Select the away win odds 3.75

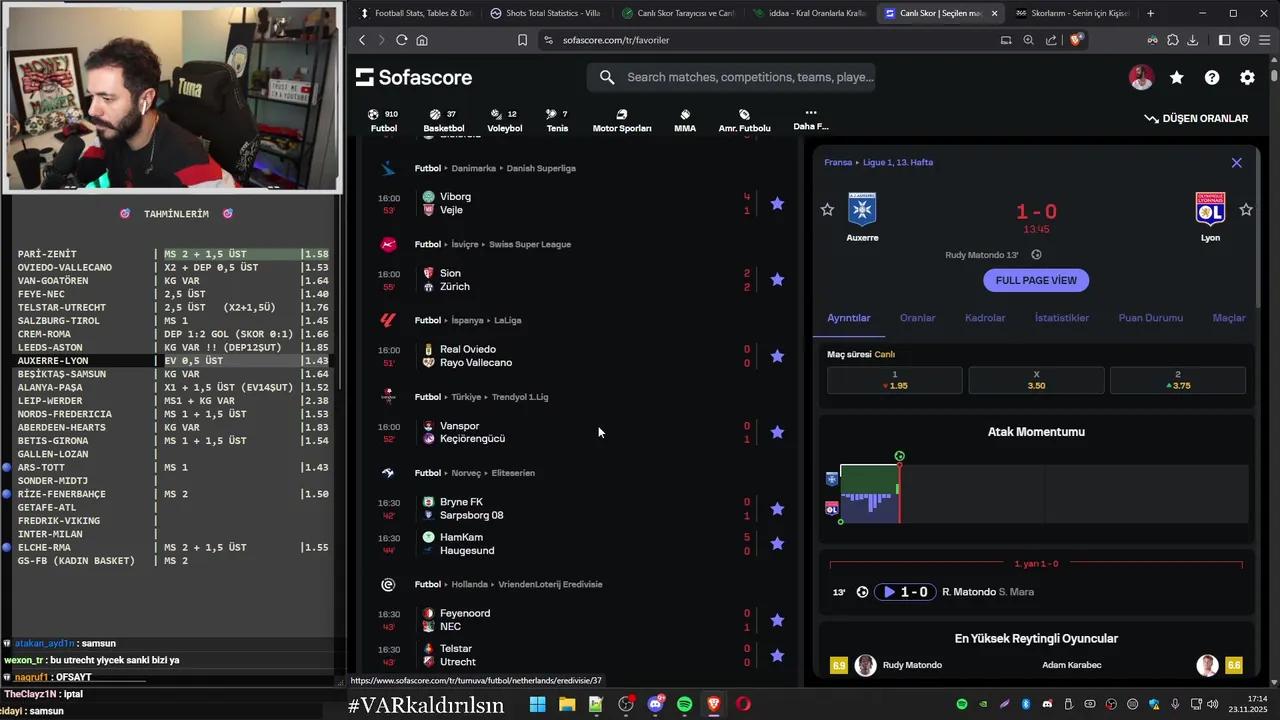coord(1178,380)
